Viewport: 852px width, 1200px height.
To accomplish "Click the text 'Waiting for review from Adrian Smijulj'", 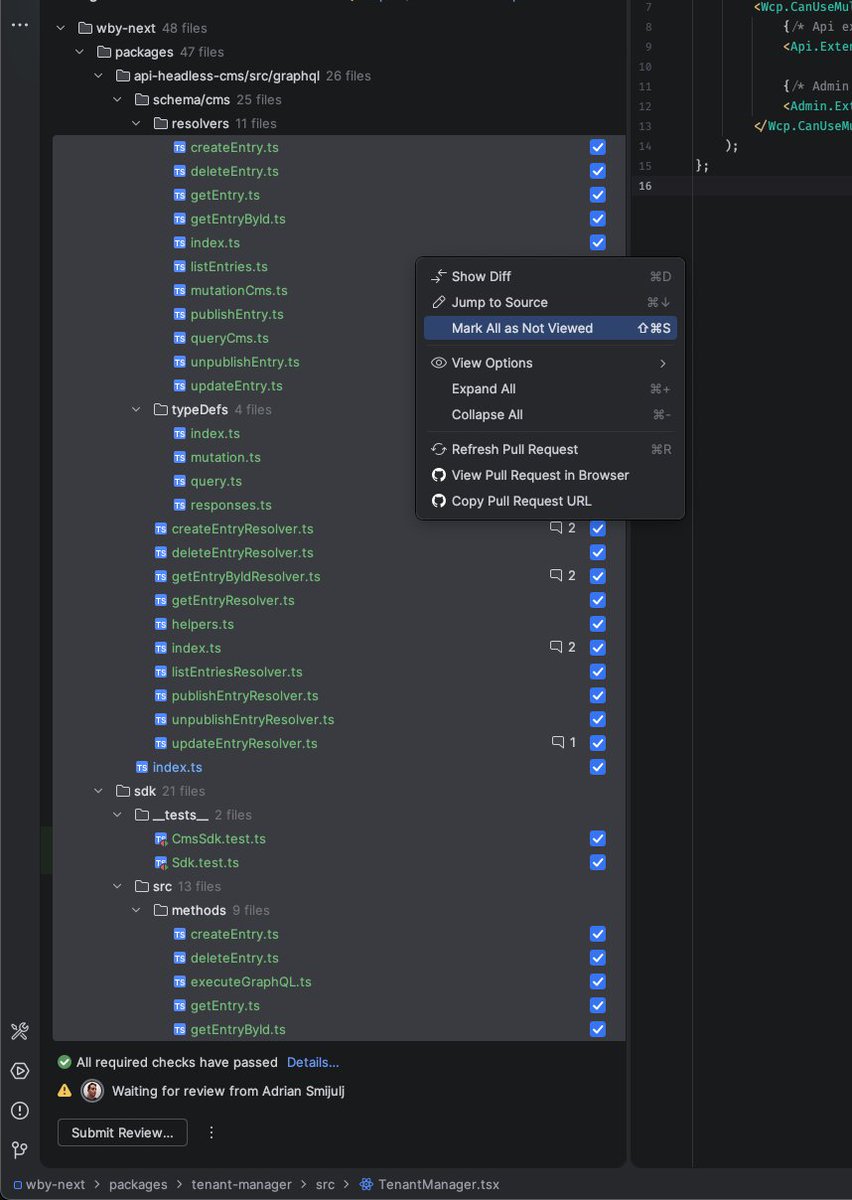I will 228,1091.
